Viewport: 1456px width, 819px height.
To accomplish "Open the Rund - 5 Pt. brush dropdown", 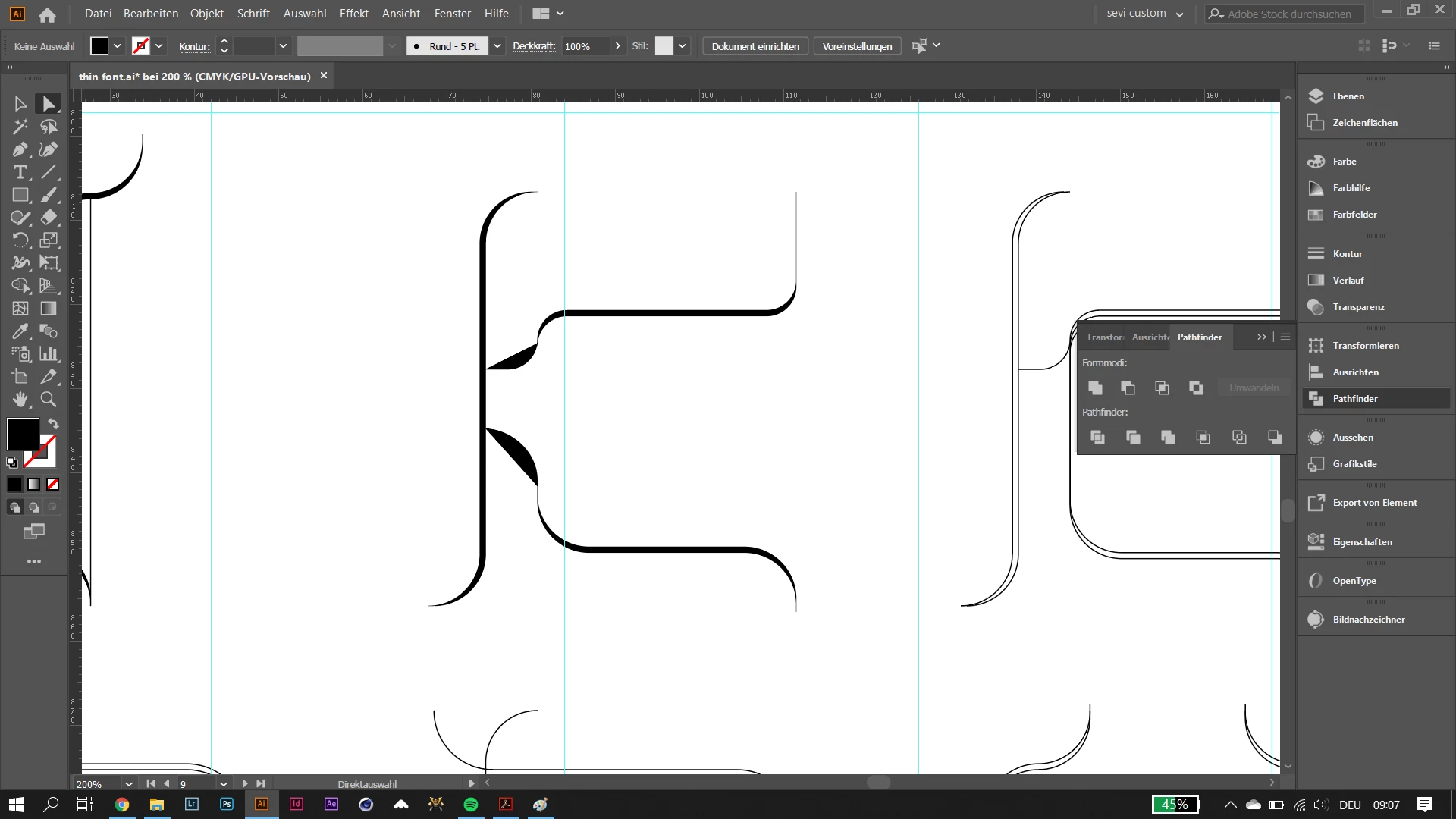I will 497,46.
